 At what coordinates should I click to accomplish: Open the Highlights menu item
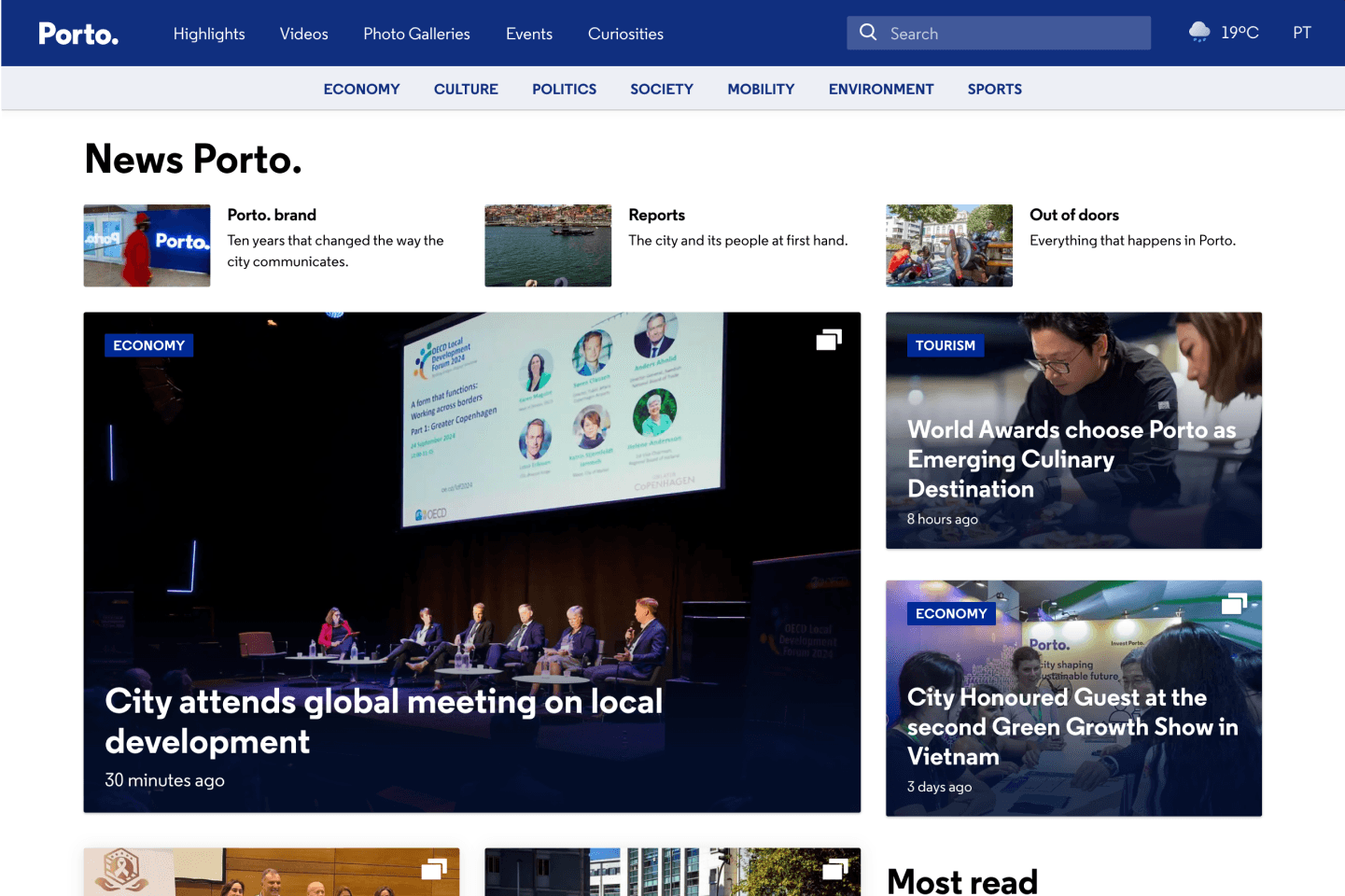(209, 35)
